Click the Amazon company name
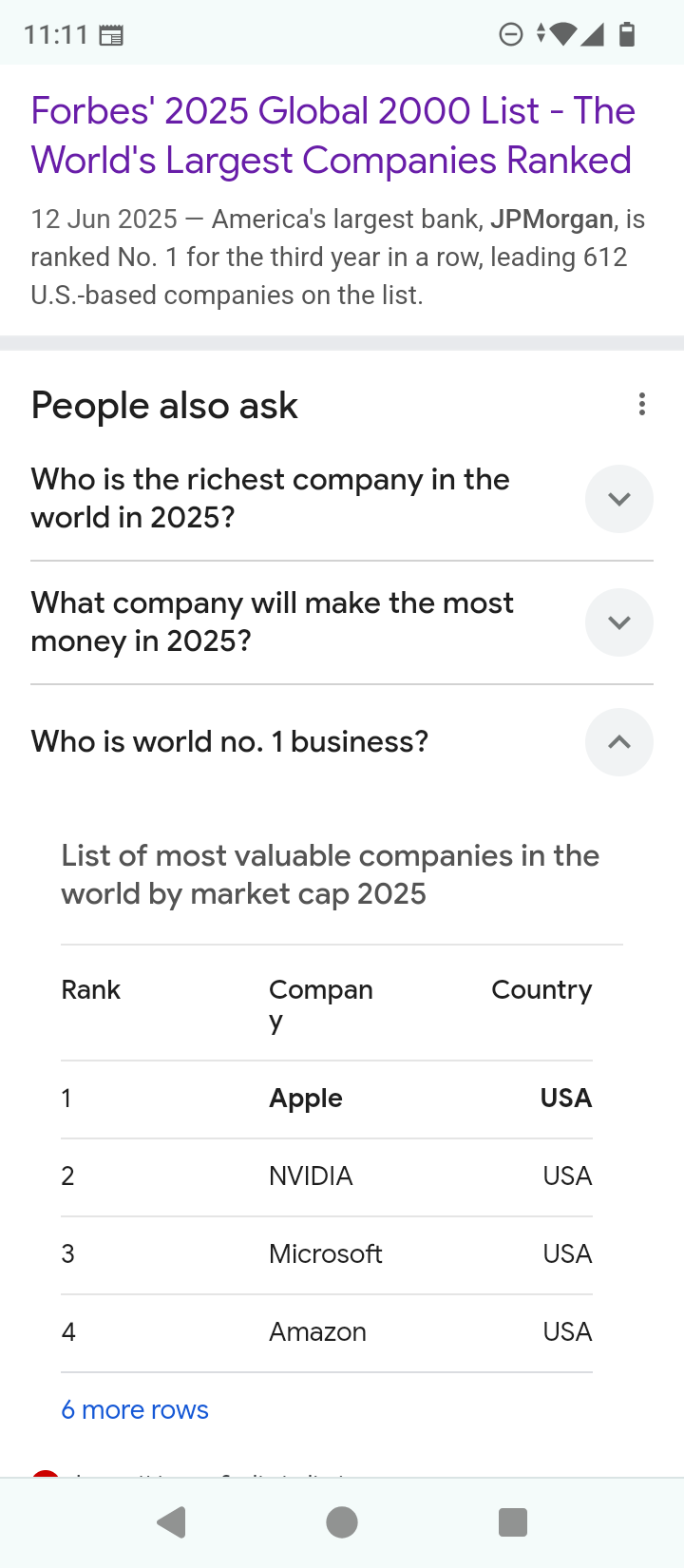 click(317, 1332)
